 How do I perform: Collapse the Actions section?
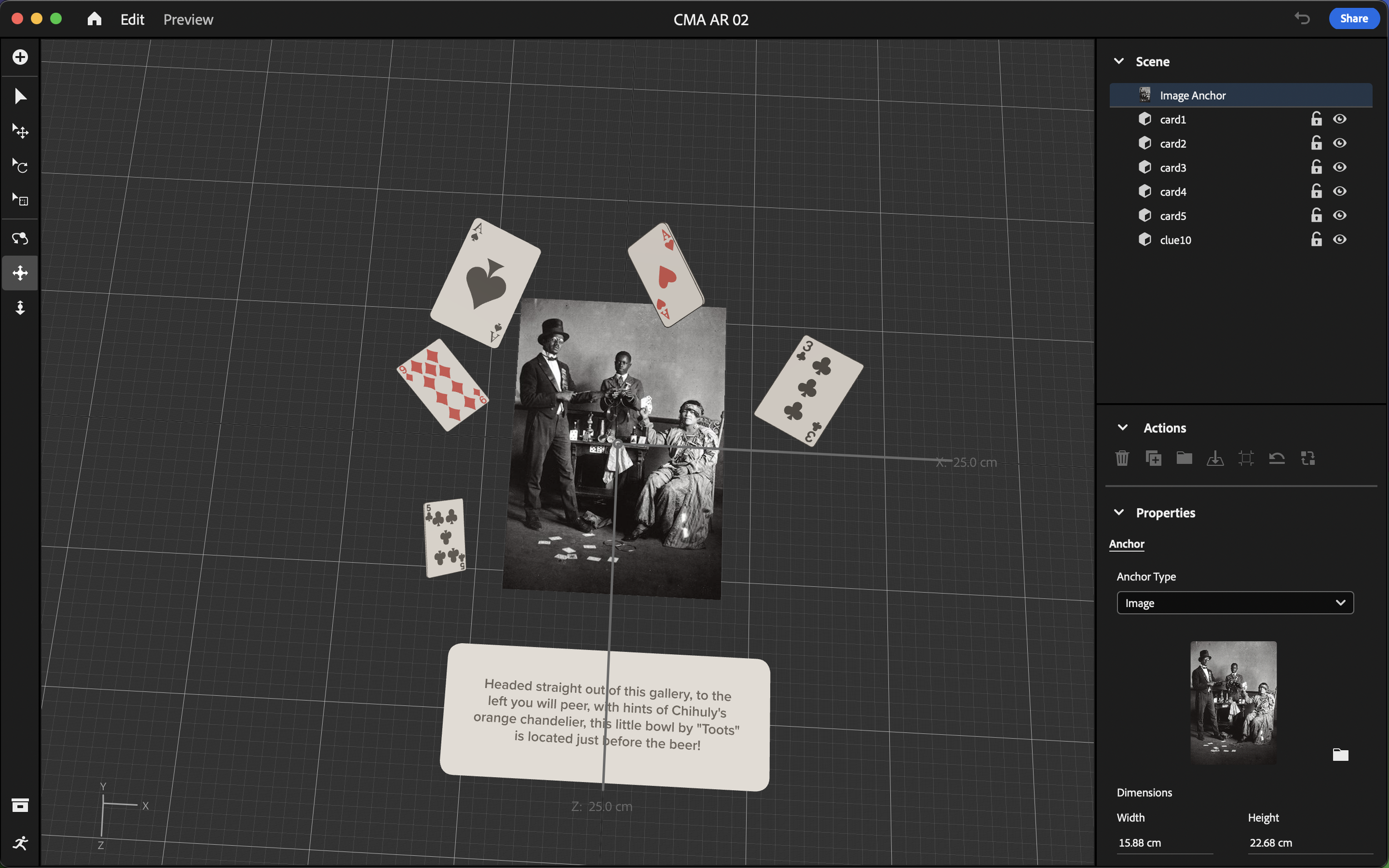pyautogui.click(x=1122, y=427)
